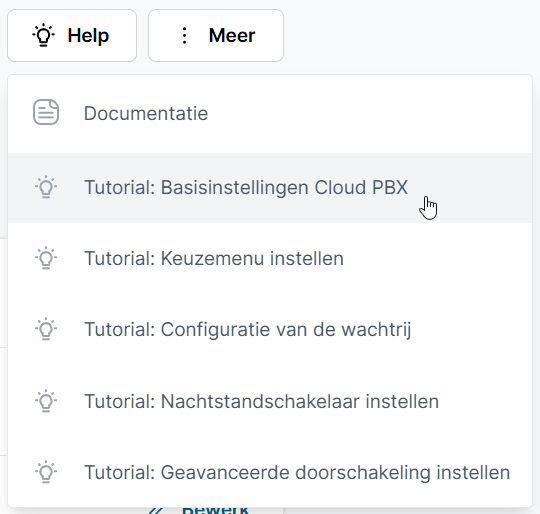540x514 pixels.
Task: Click lightbulb icon beside Configuratie van de wachtrij
Action: point(46,329)
